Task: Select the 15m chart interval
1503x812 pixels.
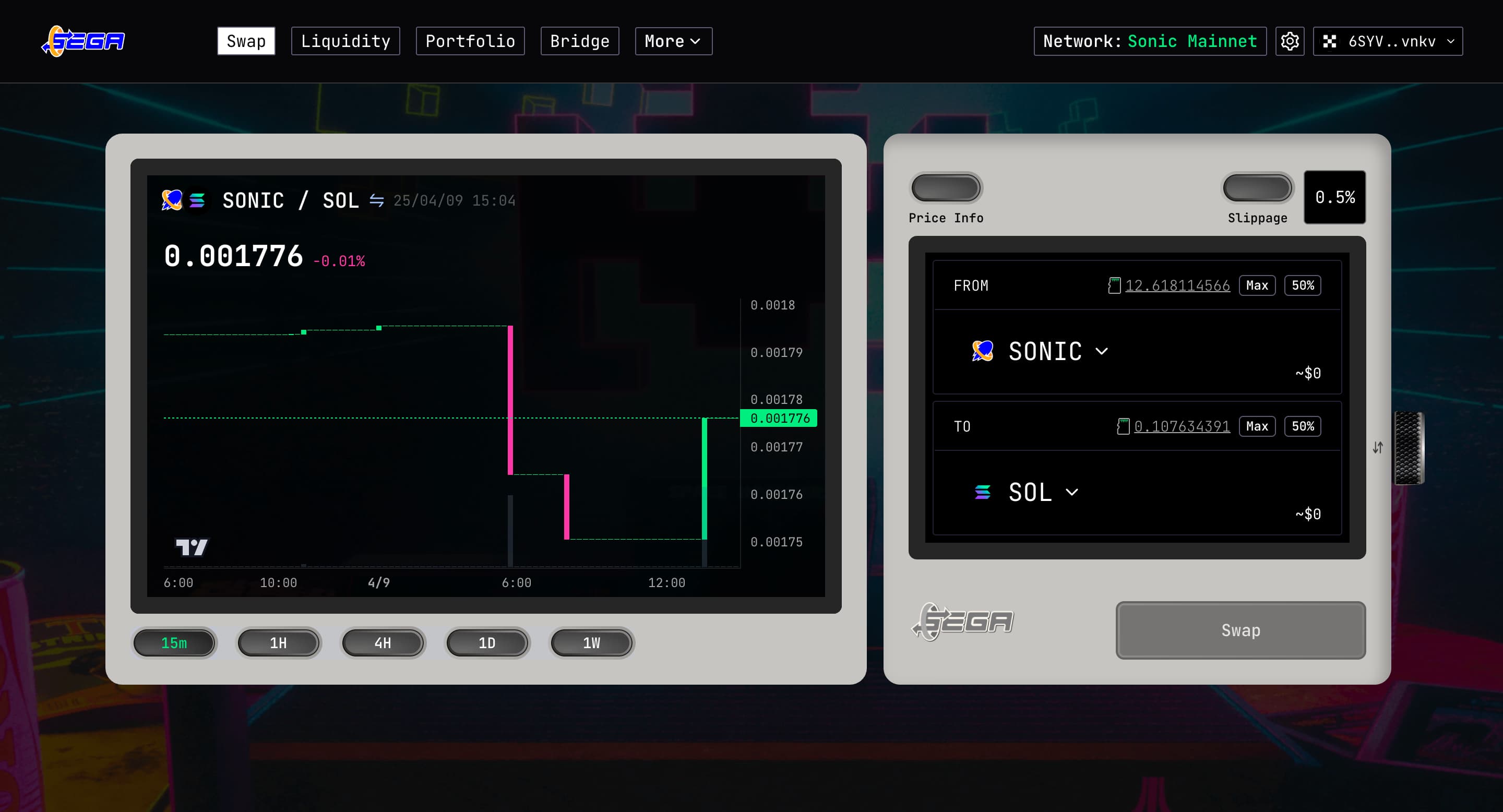Action: pyautogui.click(x=174, y=643)
